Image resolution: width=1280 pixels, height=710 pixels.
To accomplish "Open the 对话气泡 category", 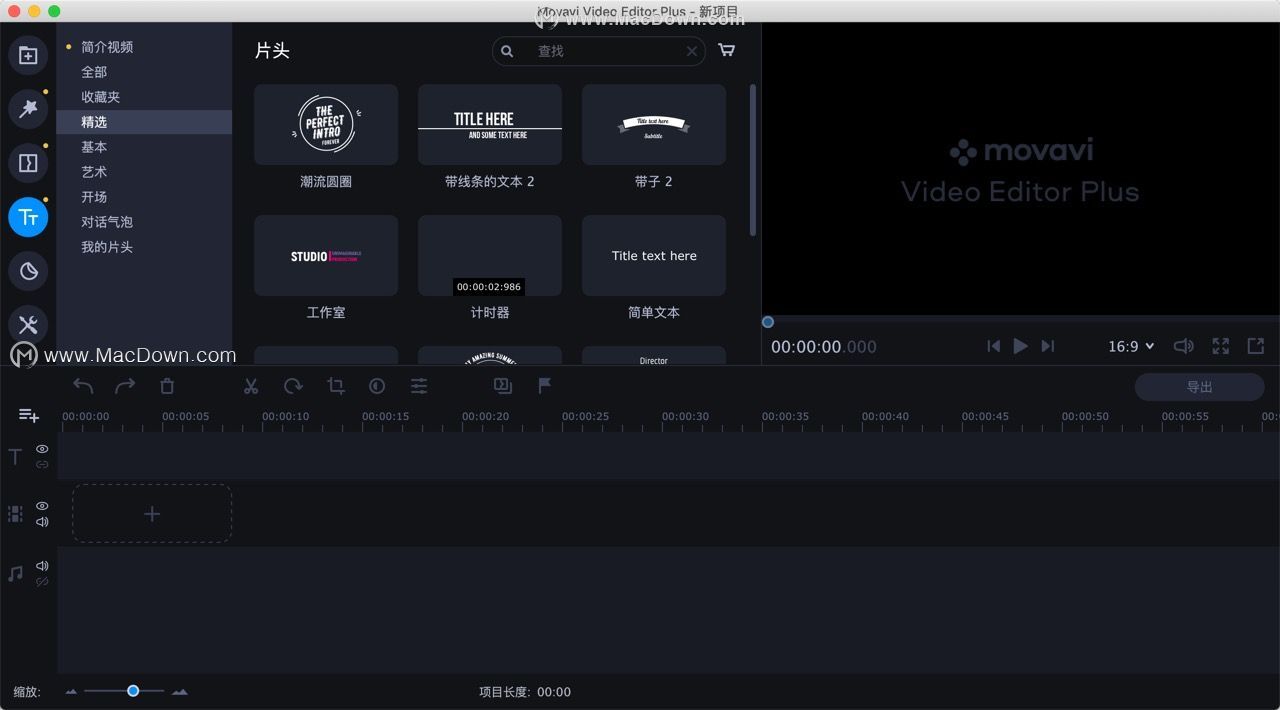I will (107, 222).
